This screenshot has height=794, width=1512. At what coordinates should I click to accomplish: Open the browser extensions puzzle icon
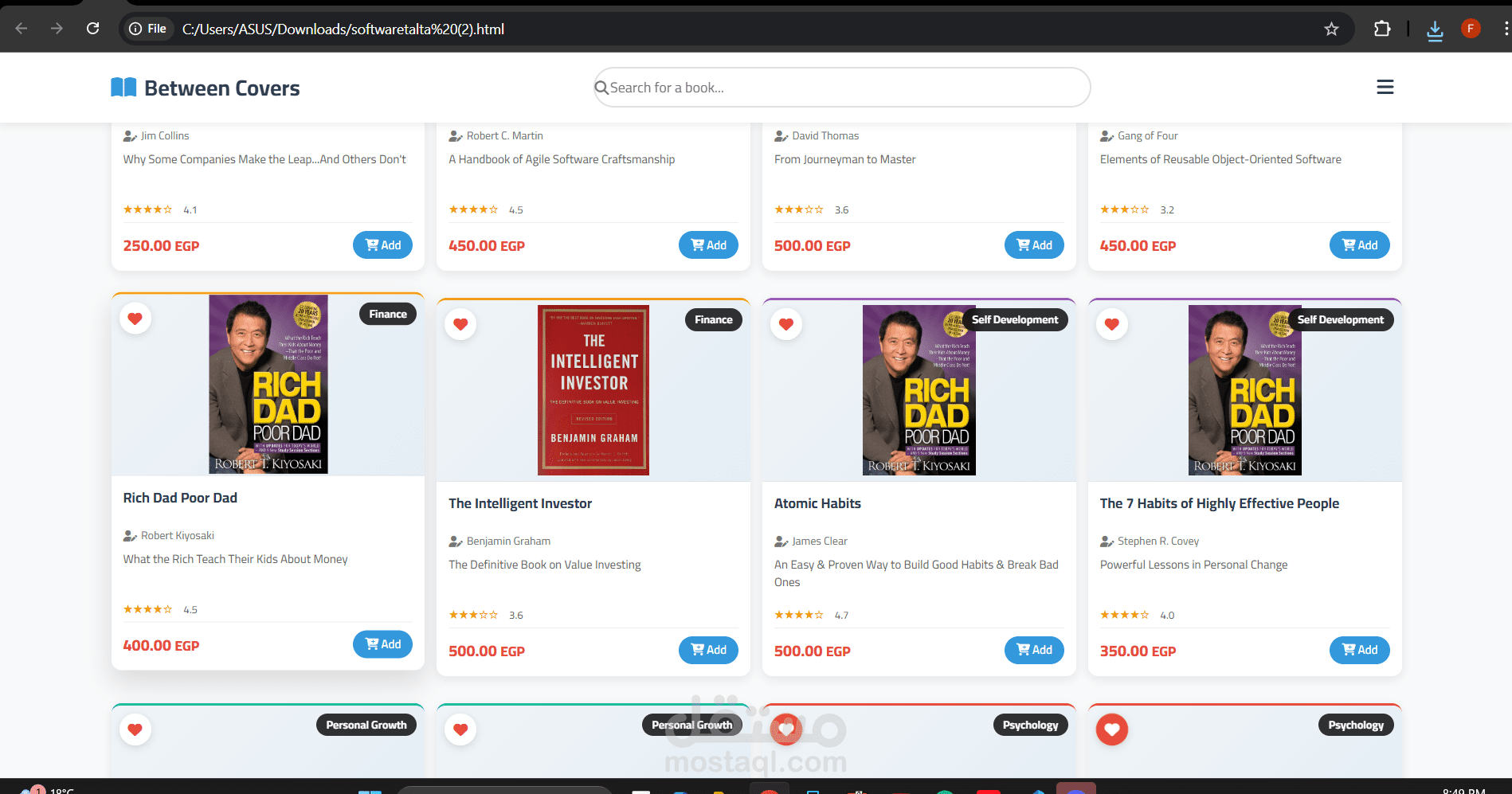coord(1382,29)
